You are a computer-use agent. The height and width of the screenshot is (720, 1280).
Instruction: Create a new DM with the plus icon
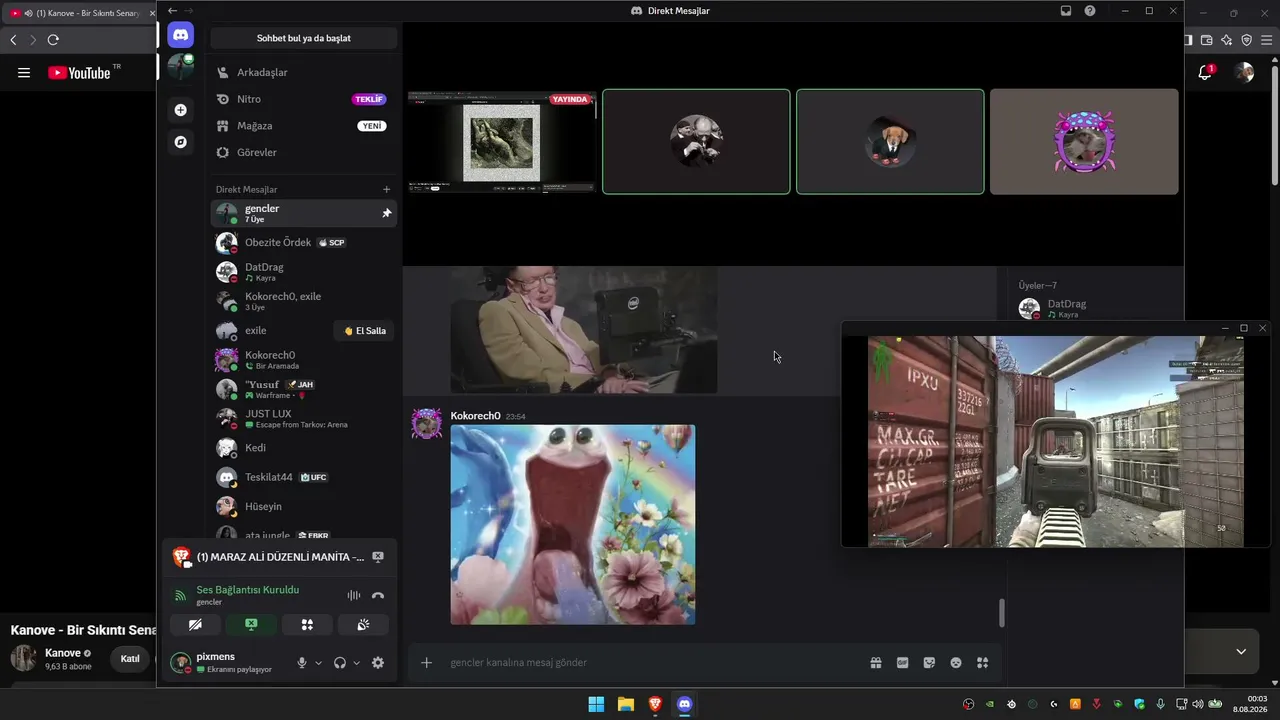(x=387, y=189)
